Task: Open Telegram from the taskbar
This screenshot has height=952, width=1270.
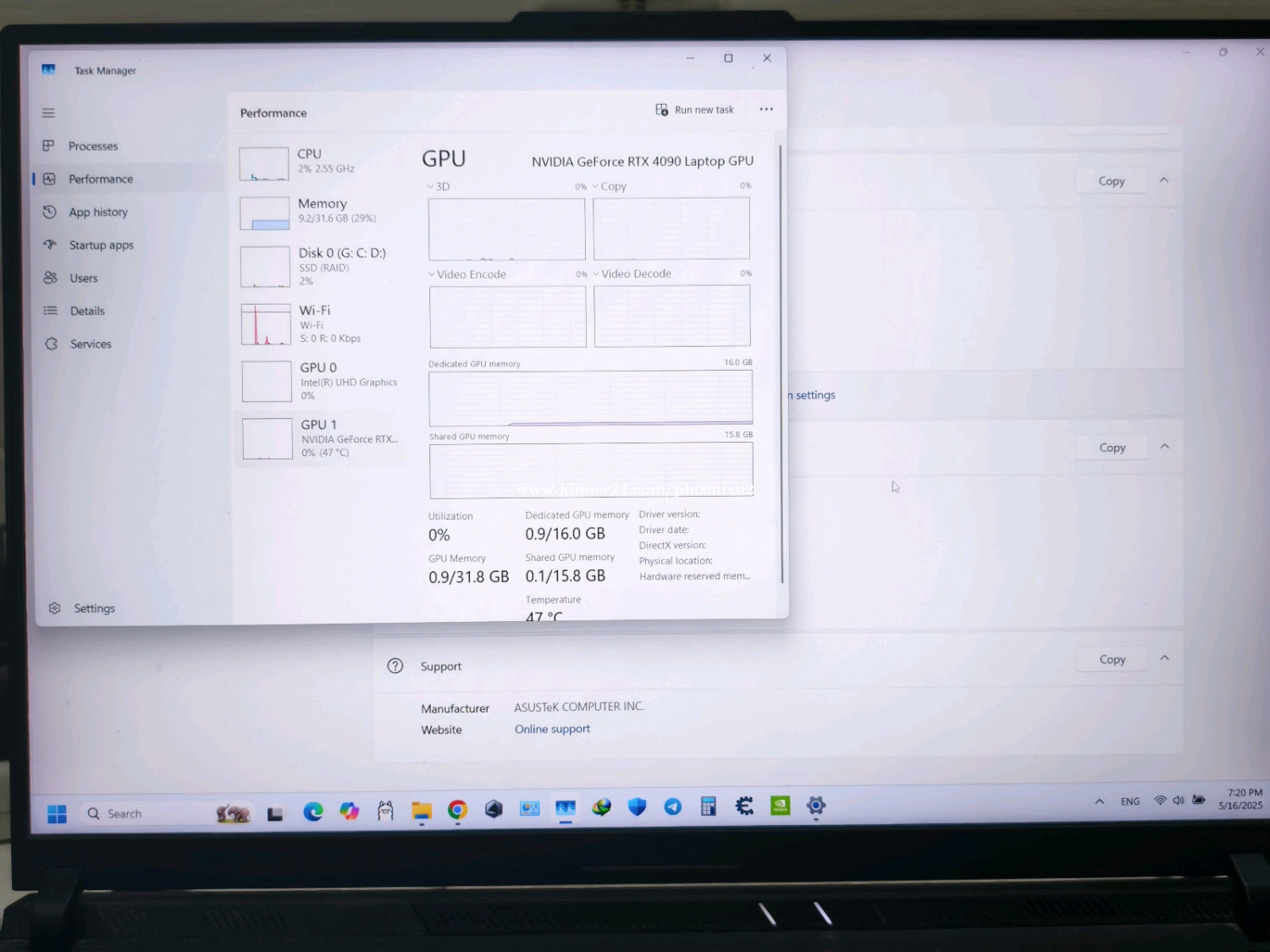Action: click(673, 806)
